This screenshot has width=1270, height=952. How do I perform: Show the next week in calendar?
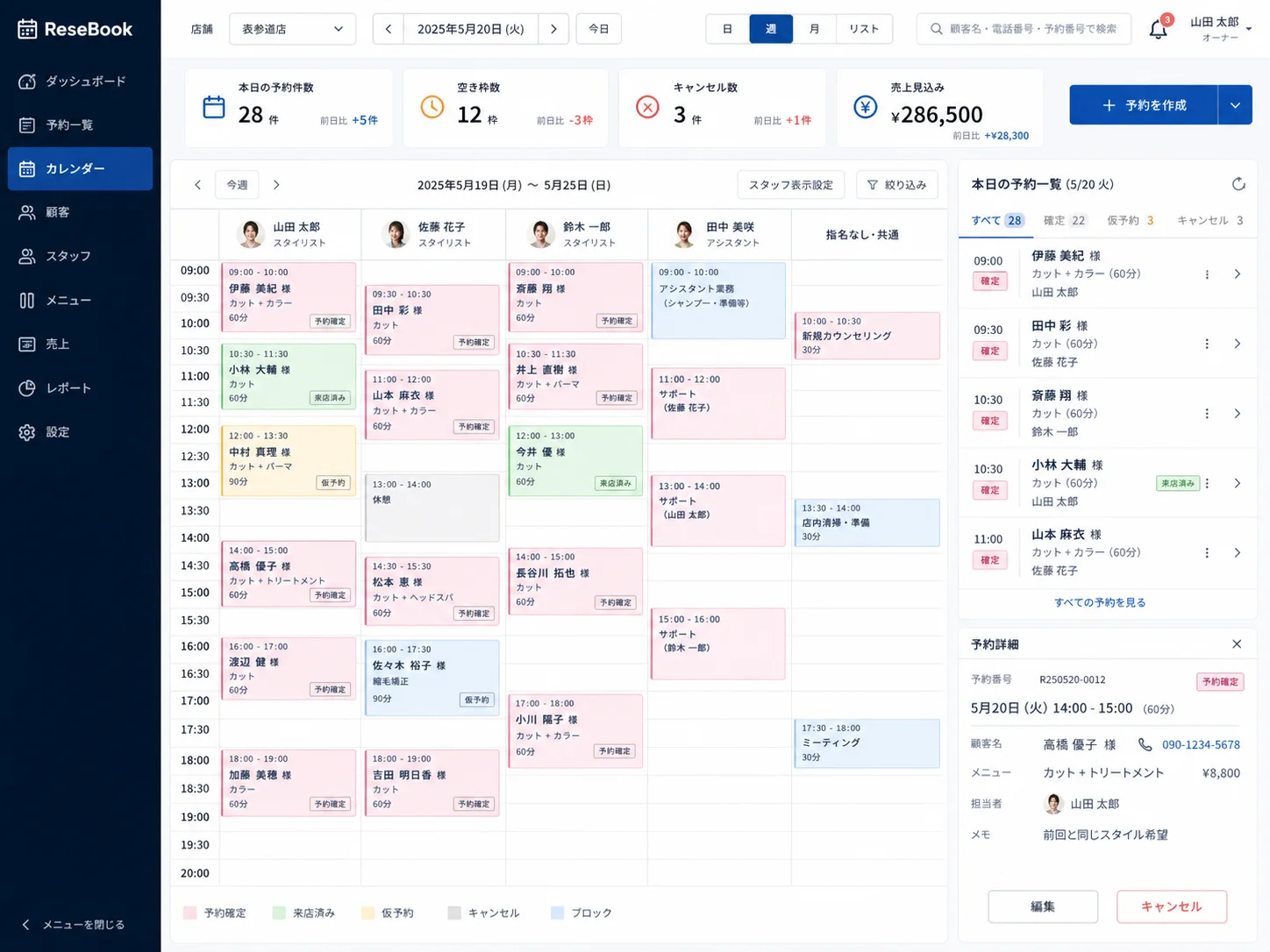(x=276, y=185)
